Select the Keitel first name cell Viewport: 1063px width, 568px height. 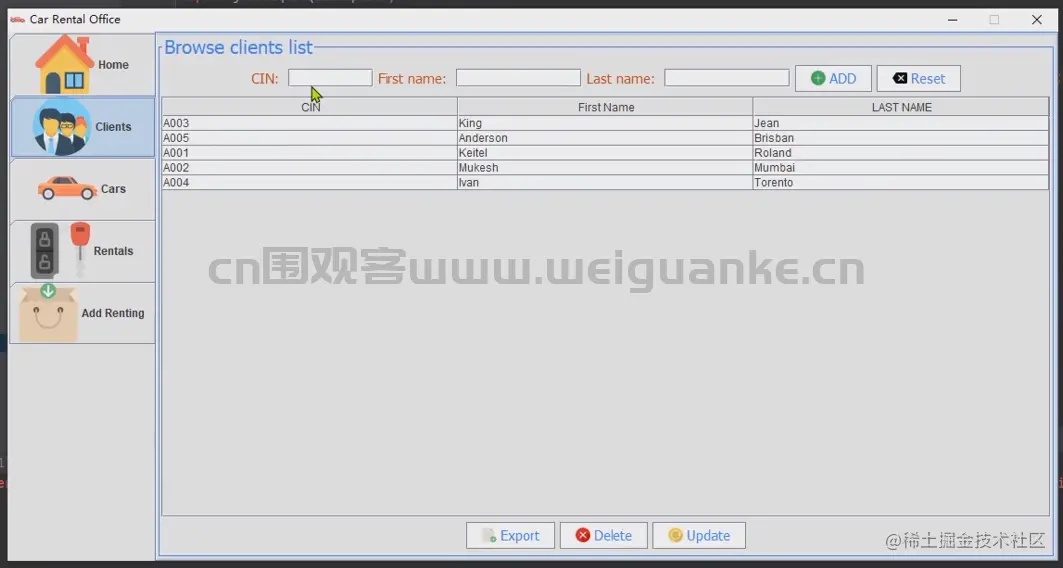(x=605, y=153)
